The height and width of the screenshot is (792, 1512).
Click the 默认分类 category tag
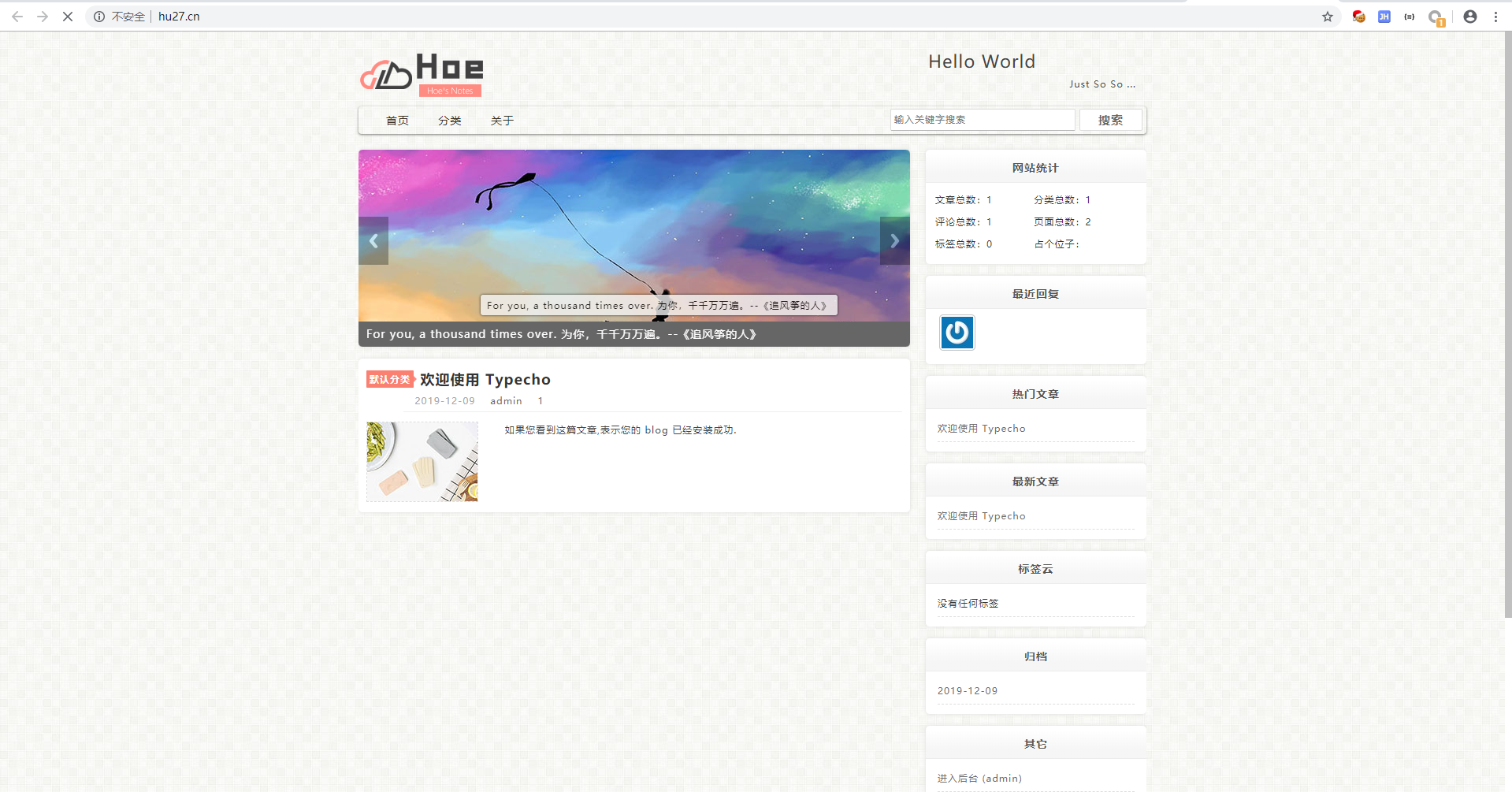[x=389, y=380]
